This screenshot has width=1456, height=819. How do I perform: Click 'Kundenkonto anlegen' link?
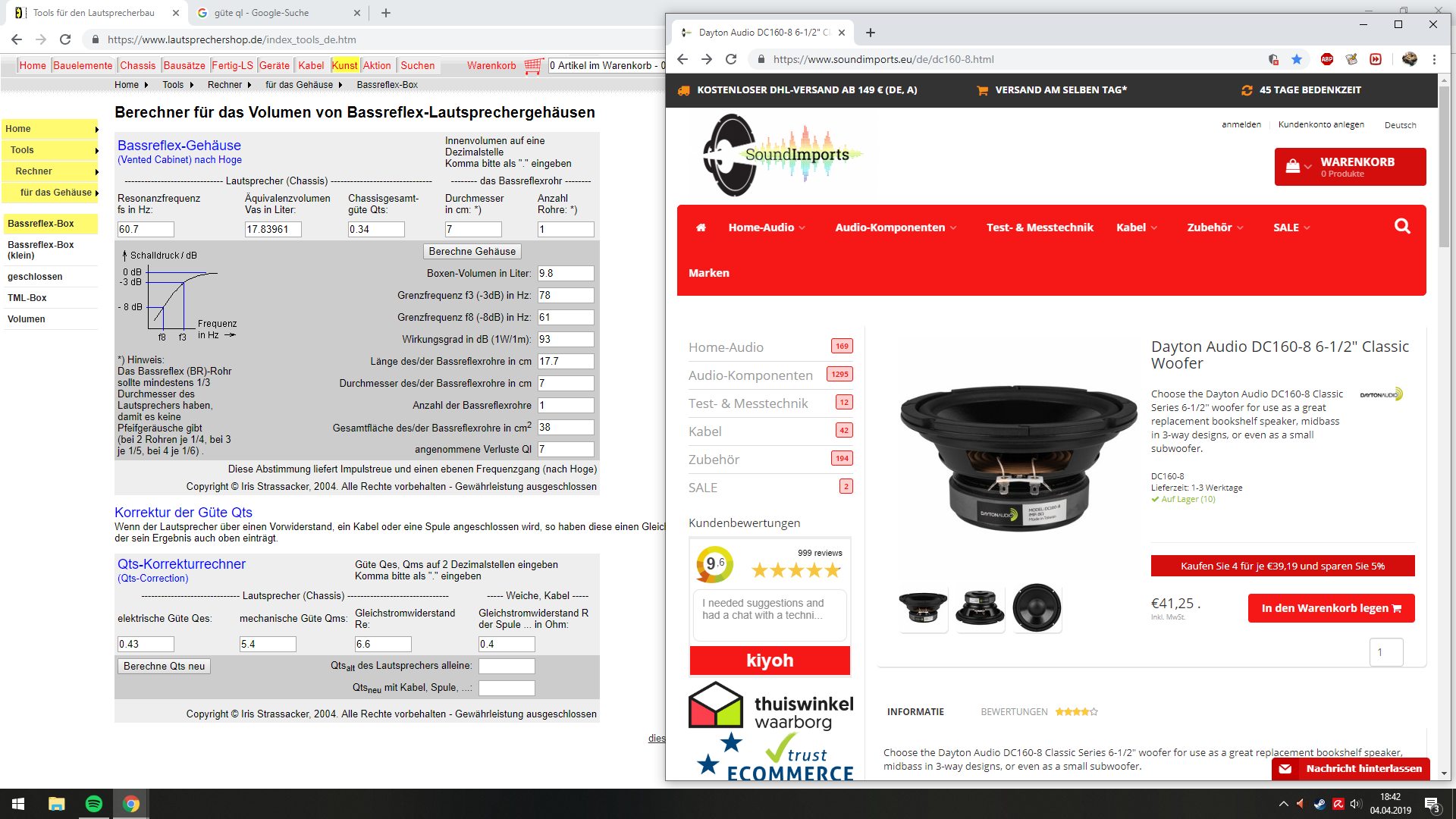pos(1321,125)
